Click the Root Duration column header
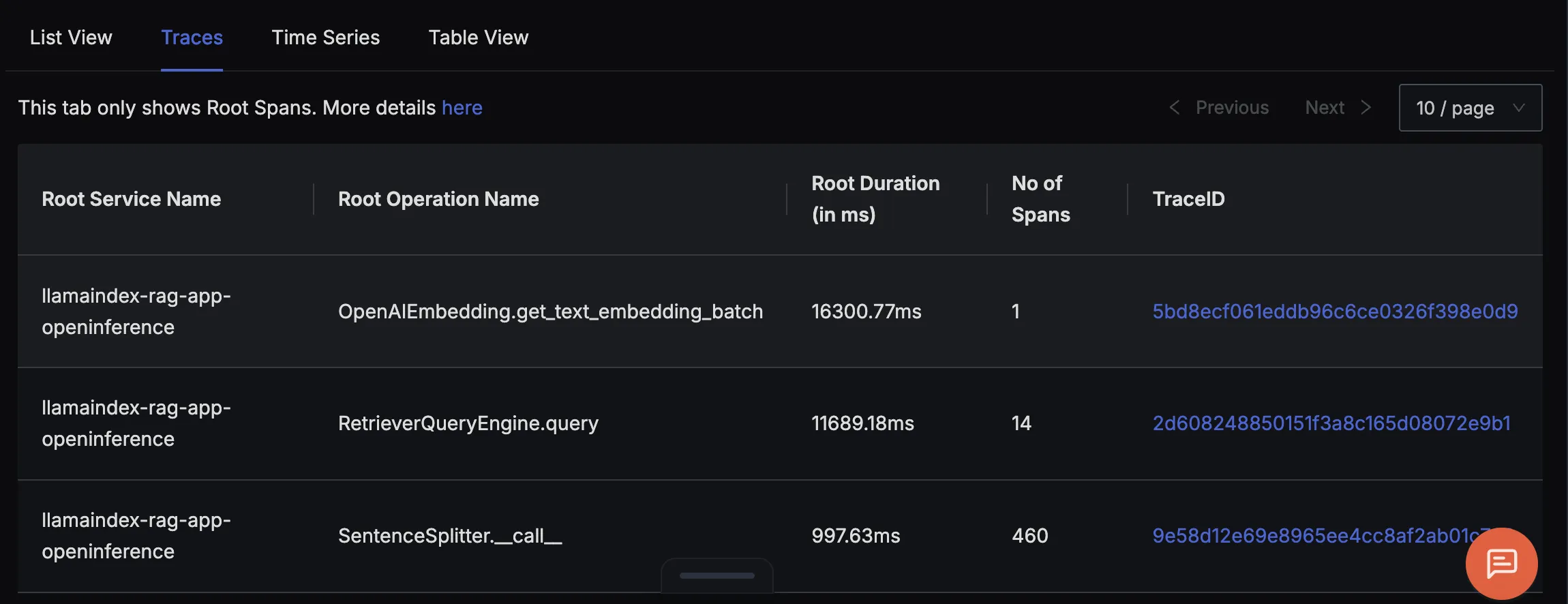 (x=875, y=199)
